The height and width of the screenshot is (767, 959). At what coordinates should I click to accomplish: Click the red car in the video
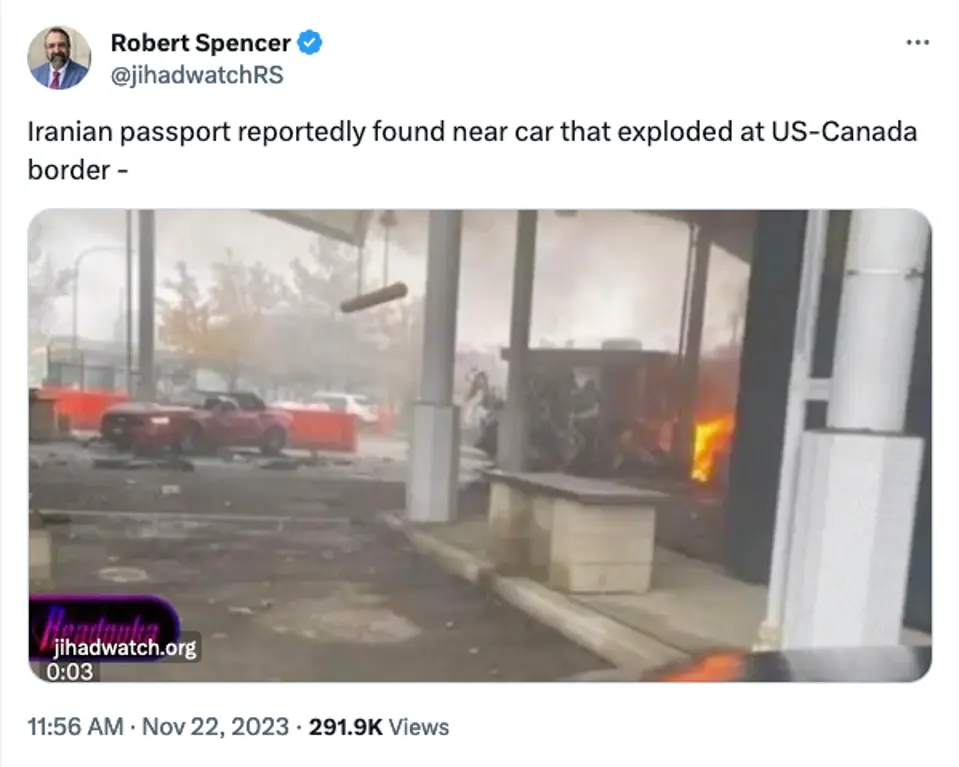[x=196, y=423]
